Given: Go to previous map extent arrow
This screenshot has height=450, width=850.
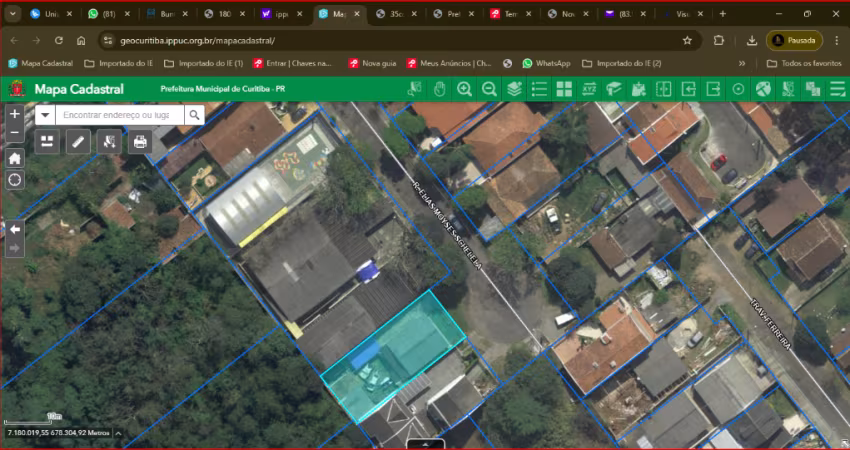Looking at the screenshot, I should (15, 229).
